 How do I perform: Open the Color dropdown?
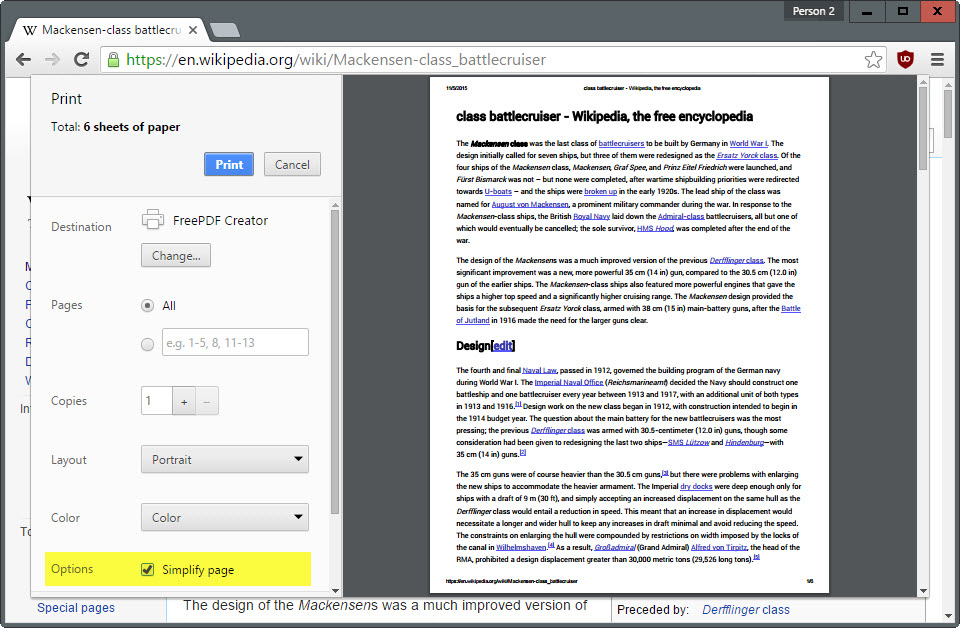pyautogui.click(x=224, y=517)
